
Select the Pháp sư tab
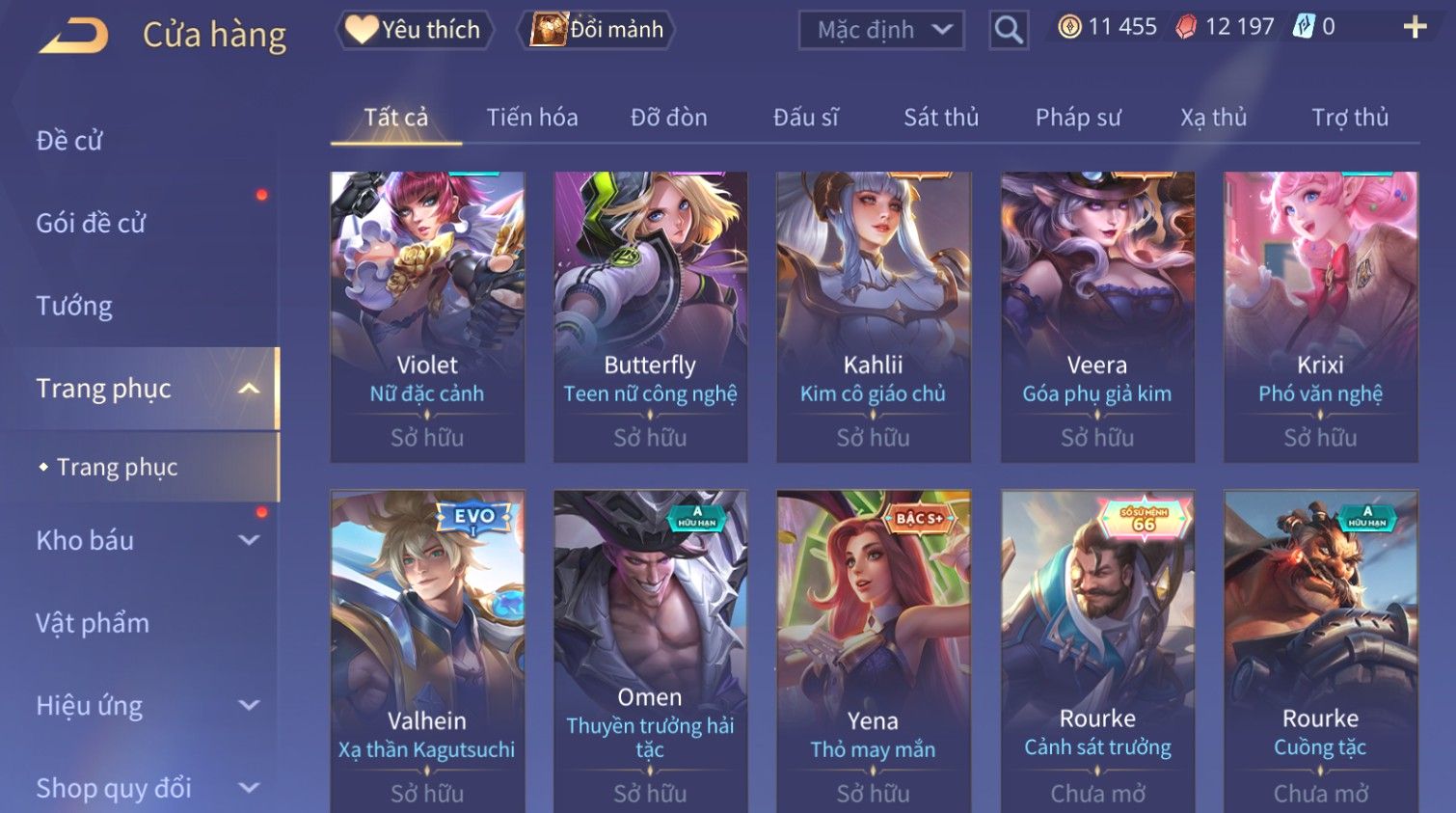coord(1078,118)
